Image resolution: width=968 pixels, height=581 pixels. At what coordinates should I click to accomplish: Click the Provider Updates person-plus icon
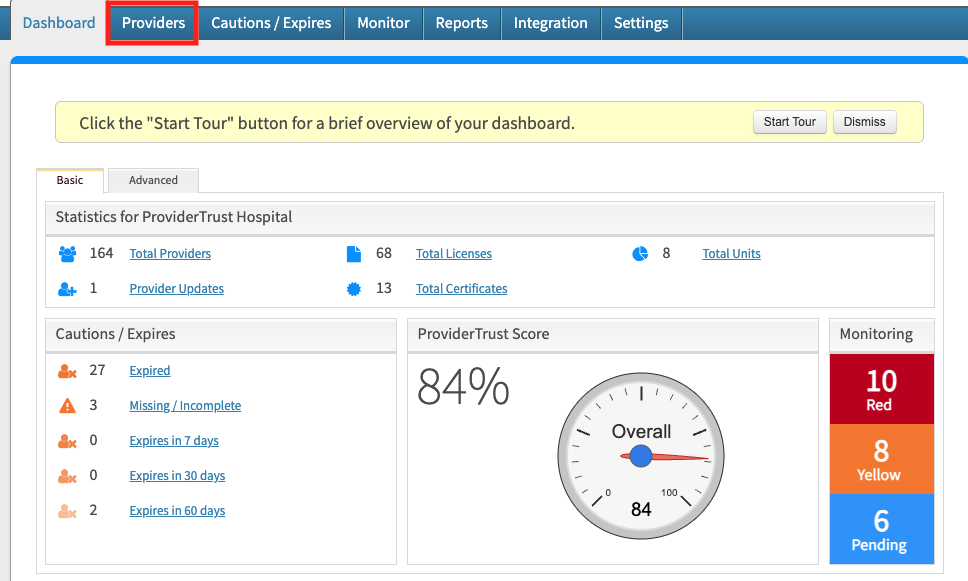tap(67, 289)
